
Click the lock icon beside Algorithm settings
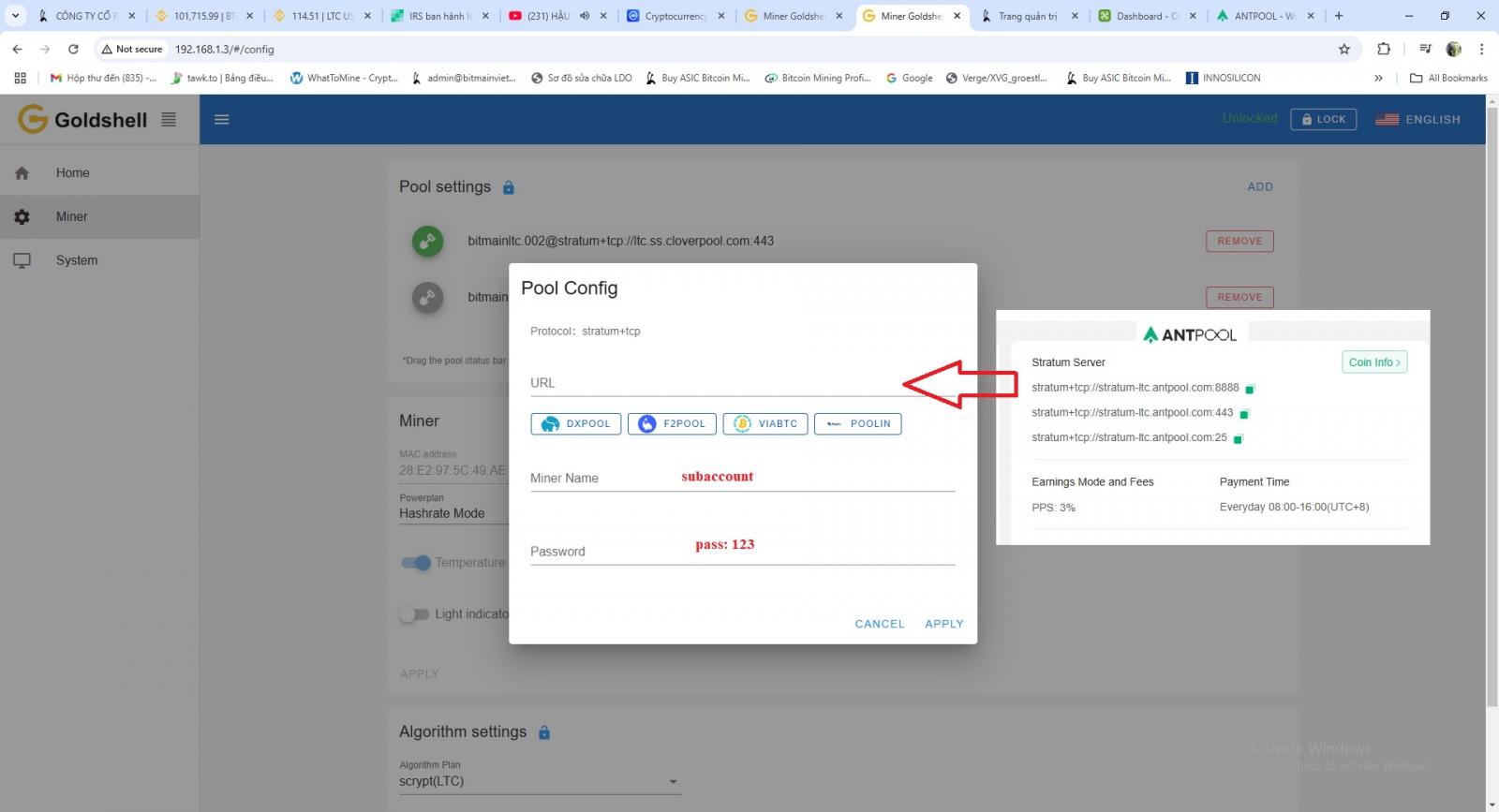pos(544,732)
